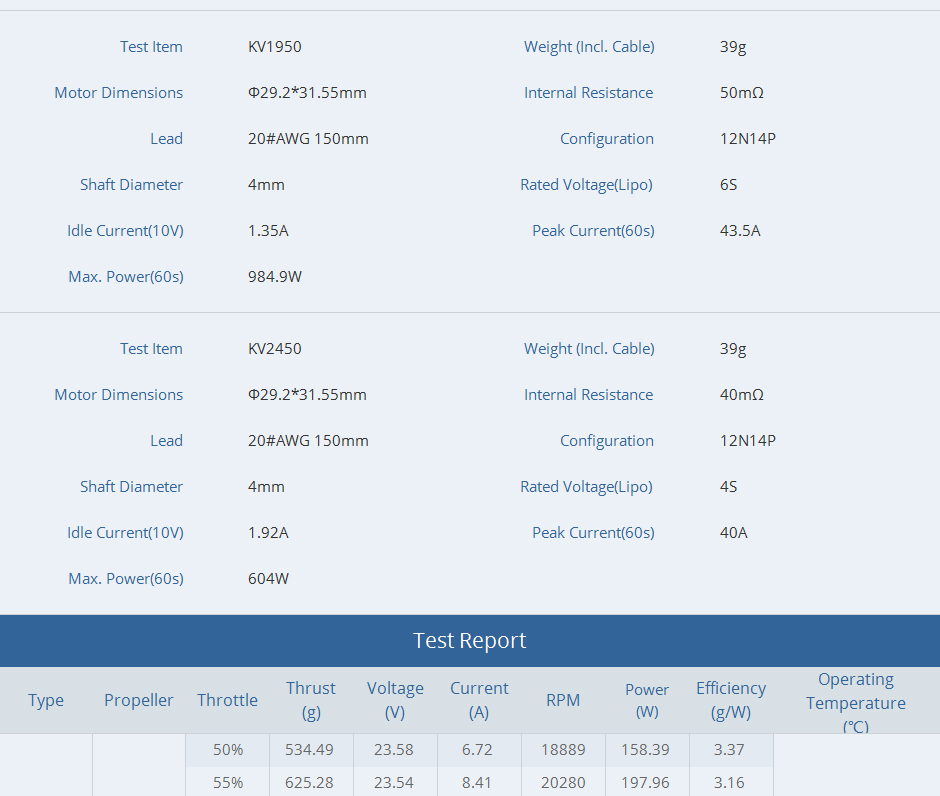Select the 50% throttle table cell
Image resolution: width=940 pixels, height=796 pixels.
pyautogui.click(x=228, y=750)
